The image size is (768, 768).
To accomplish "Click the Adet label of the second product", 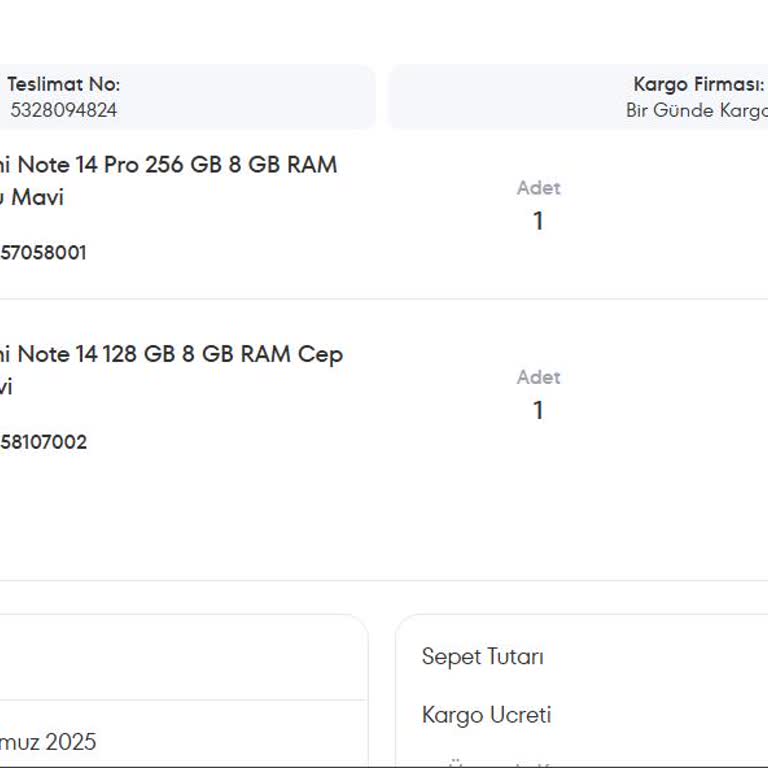I will [x=538, y=377].
